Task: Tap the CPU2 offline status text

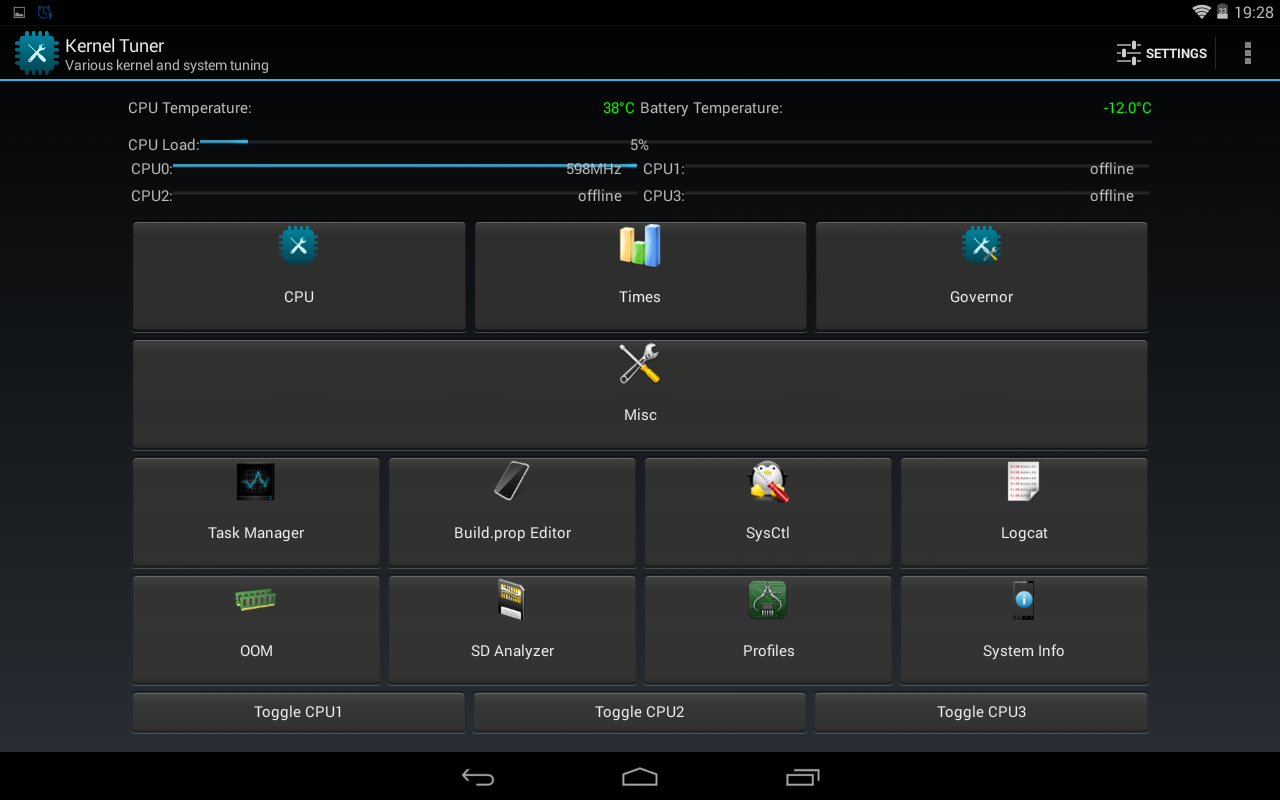Action: click(x=600, y=196)
